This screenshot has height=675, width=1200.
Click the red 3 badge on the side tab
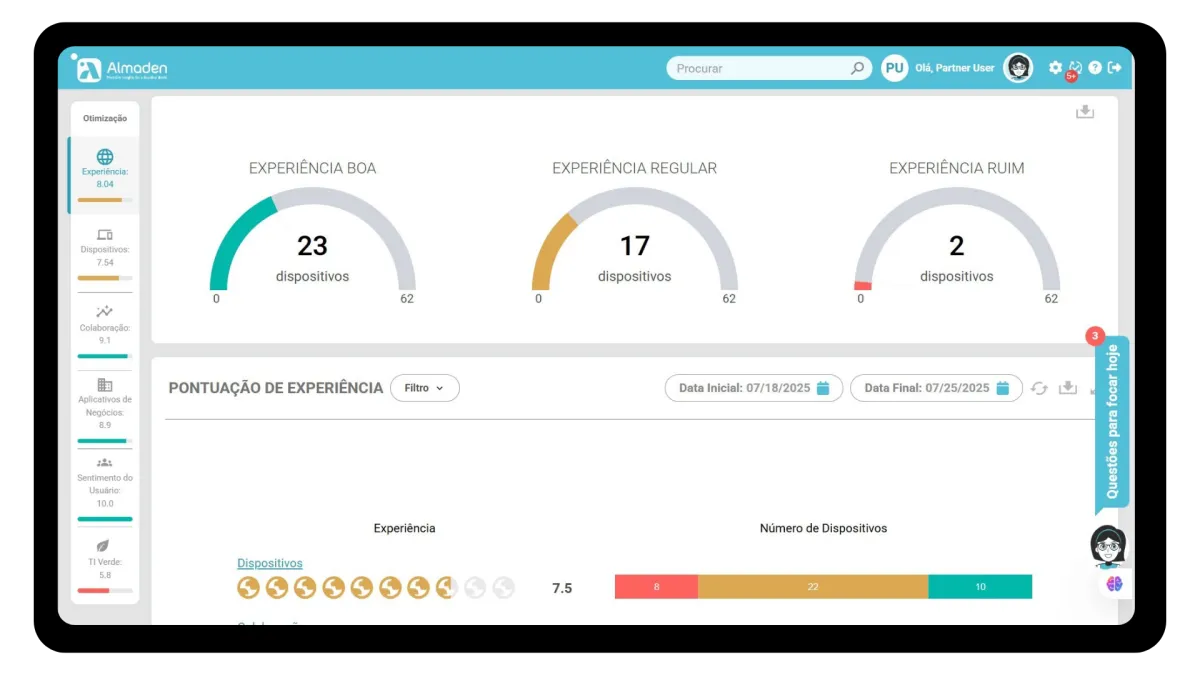pyautogui.click(x=1095, y=337)
